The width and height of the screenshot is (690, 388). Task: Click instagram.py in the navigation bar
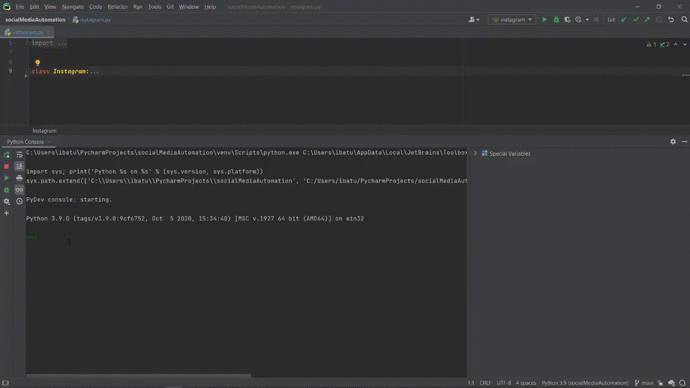pyautogui.click(x=92, y=20)
